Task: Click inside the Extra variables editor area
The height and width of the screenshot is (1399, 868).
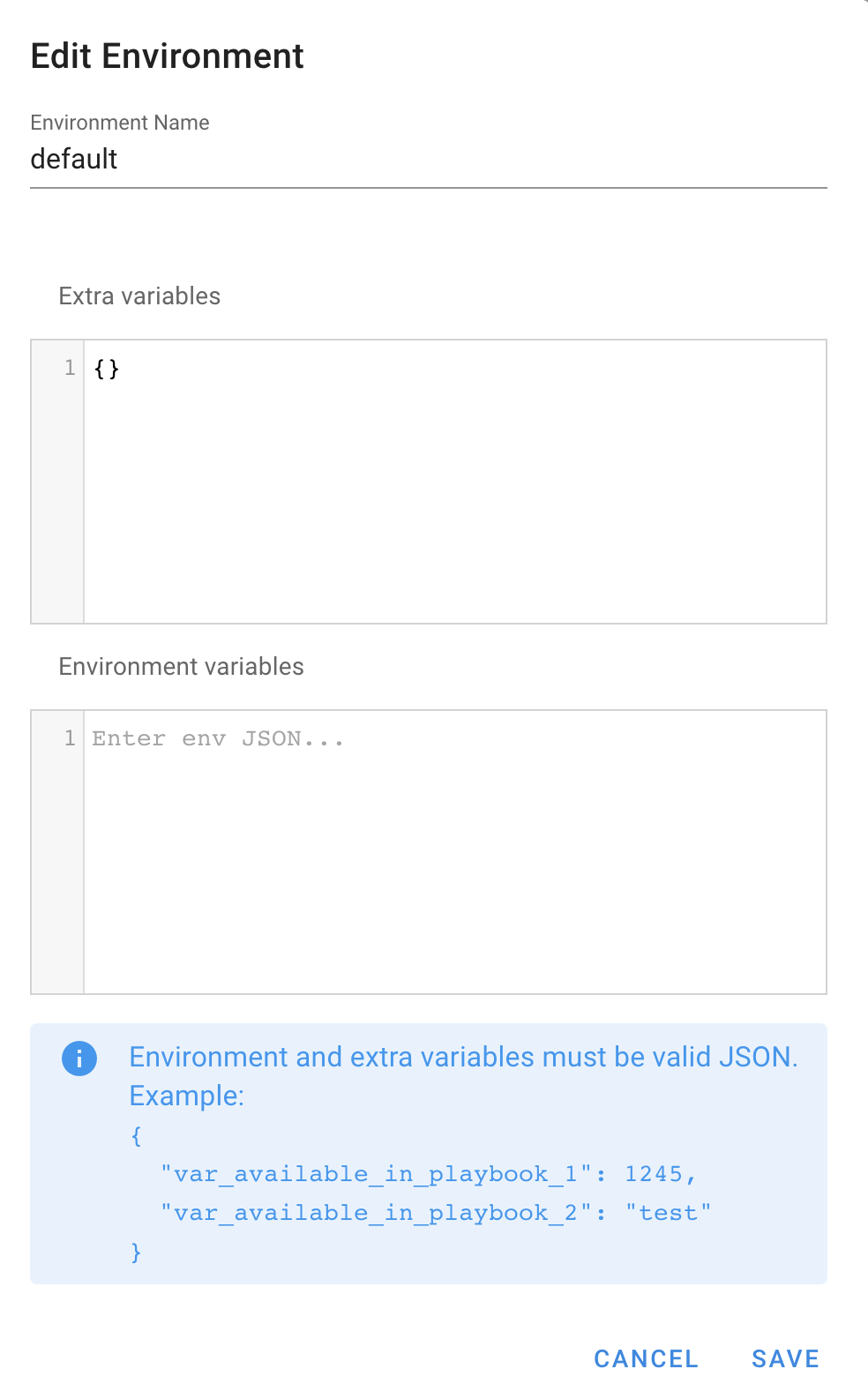Action: (454, 494)
